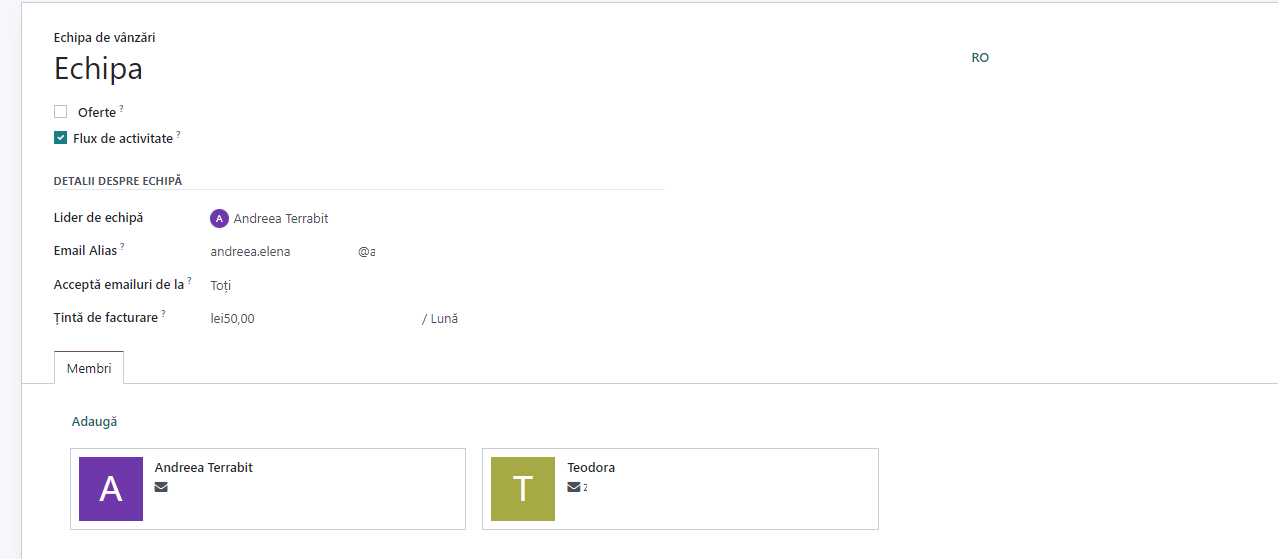This screenshot has height=559, width=1278.
Task: Click the Email Alias help question mark
Action: (123, 246)
